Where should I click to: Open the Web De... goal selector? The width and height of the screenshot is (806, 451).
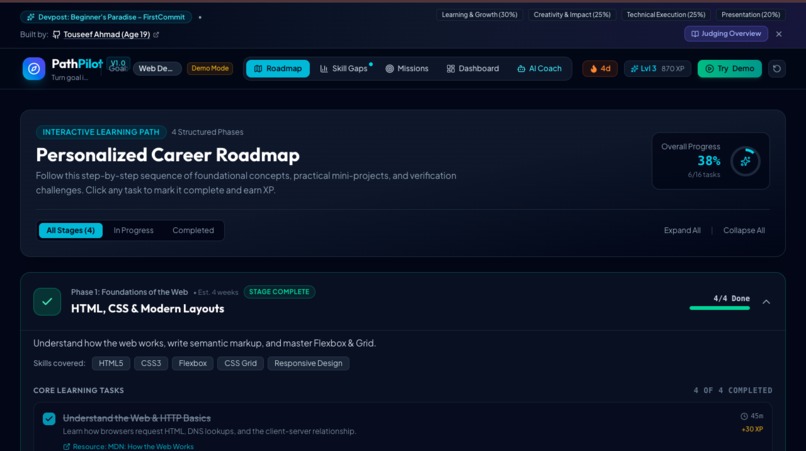pos(157,68)
